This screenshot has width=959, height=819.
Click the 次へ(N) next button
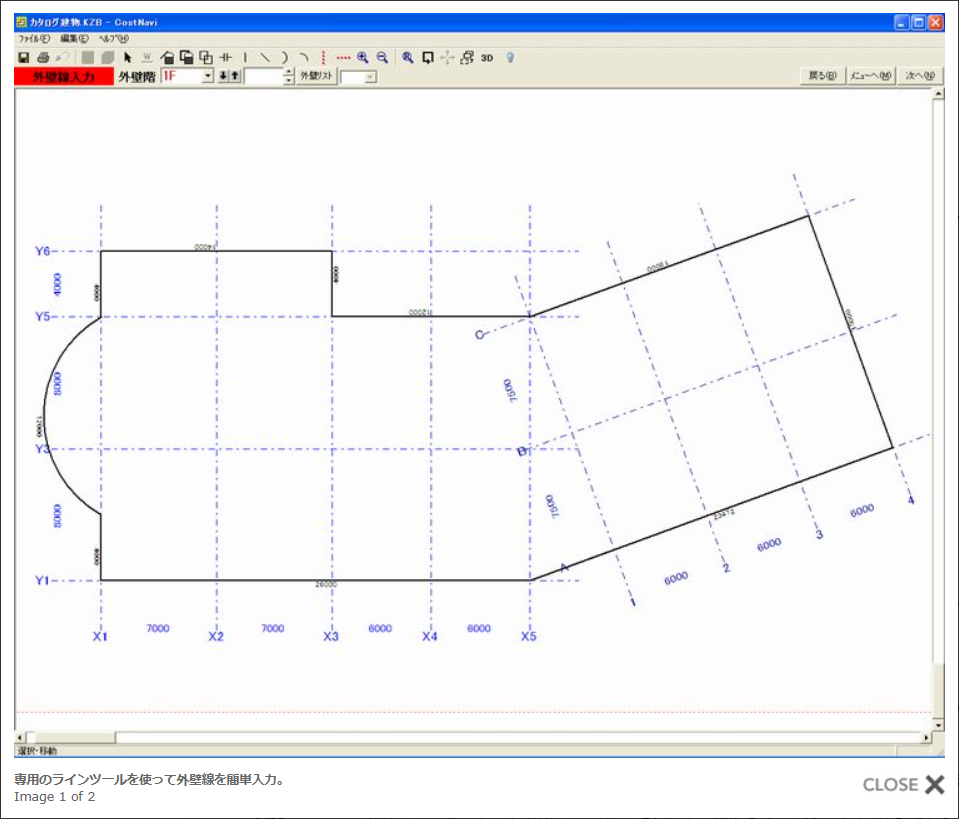(920, 76)
